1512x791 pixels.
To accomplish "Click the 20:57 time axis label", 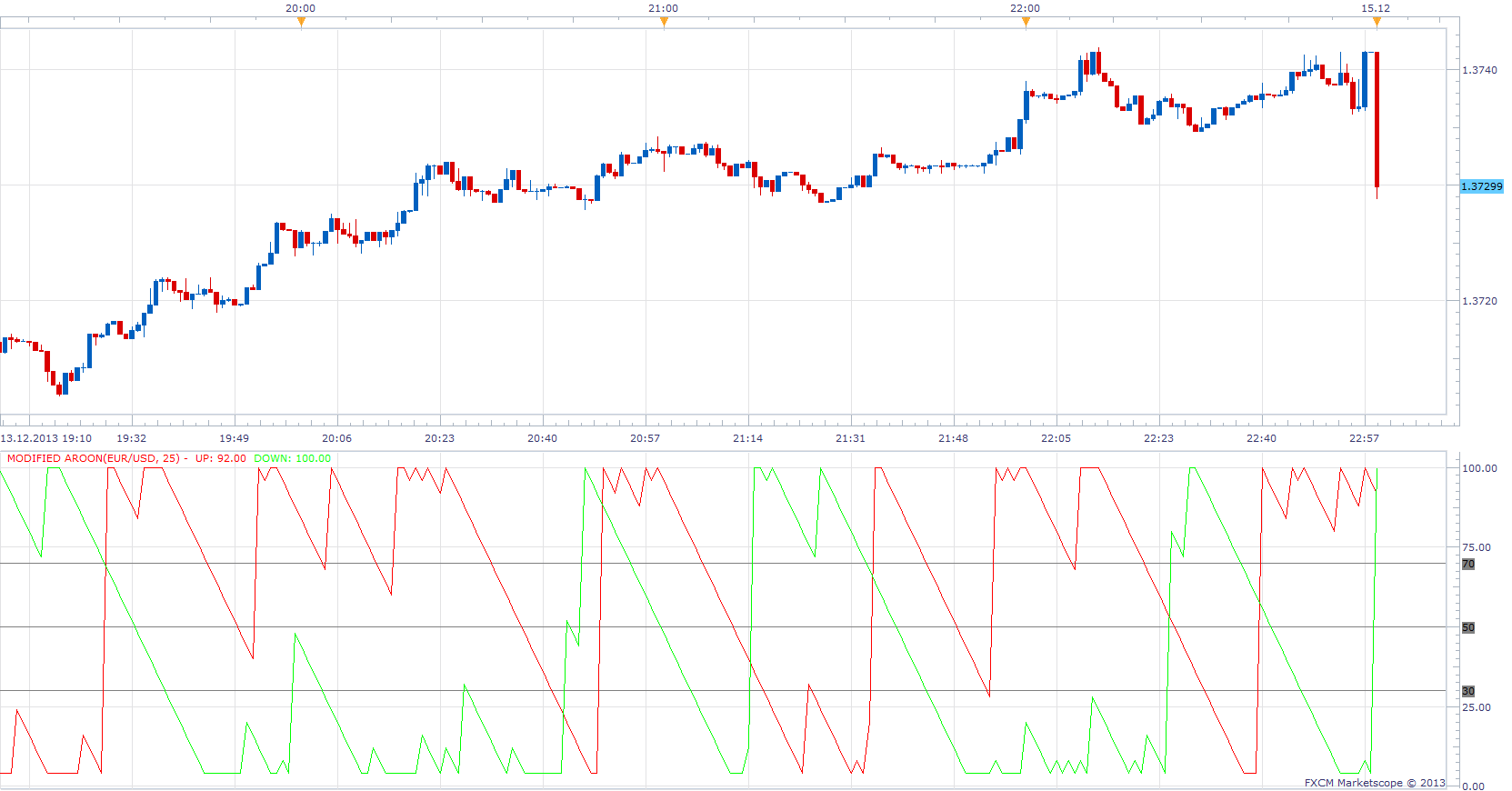I will (646, 438).
